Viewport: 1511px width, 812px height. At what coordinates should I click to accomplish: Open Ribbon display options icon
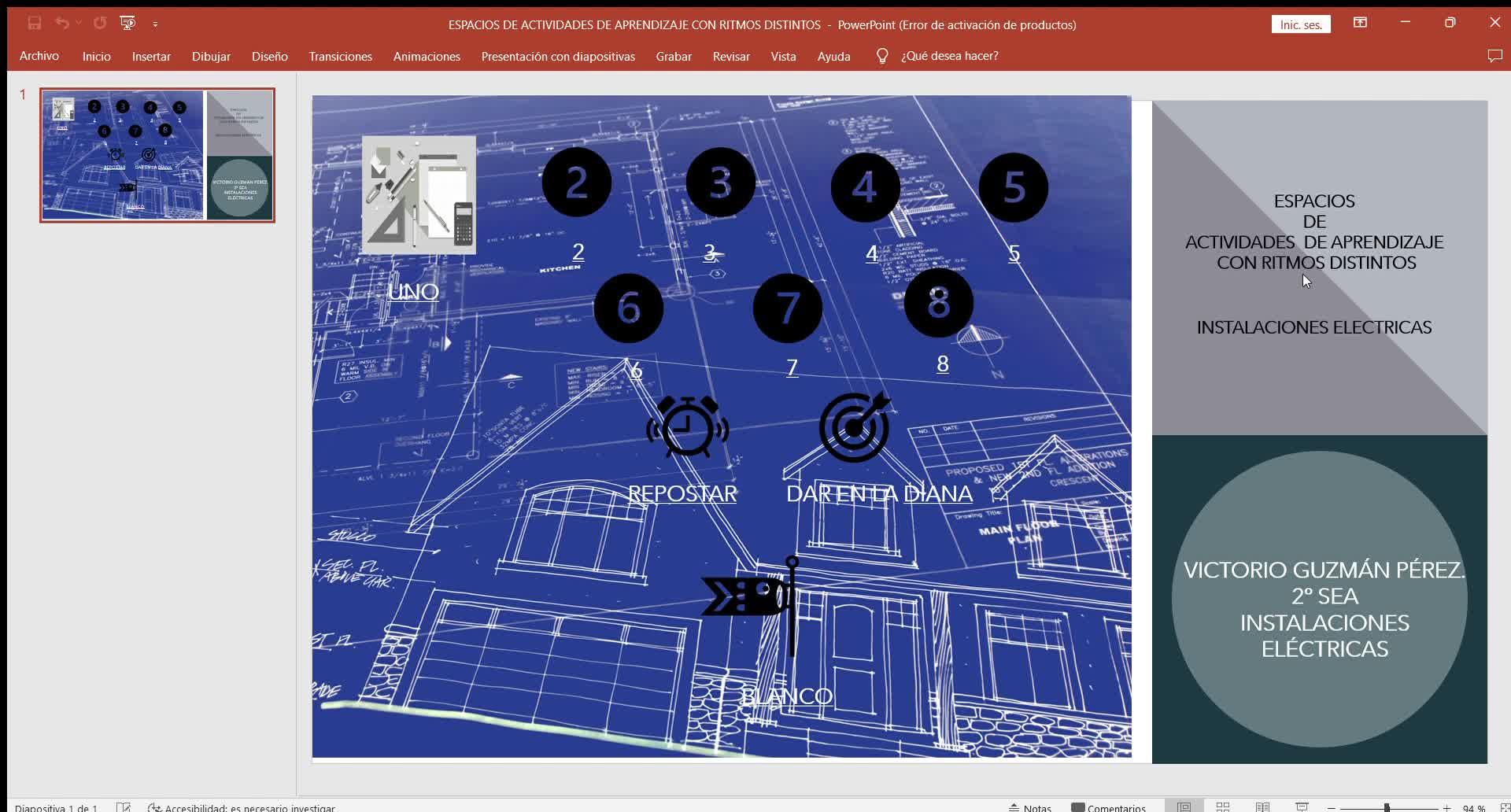coord(1360,23)
